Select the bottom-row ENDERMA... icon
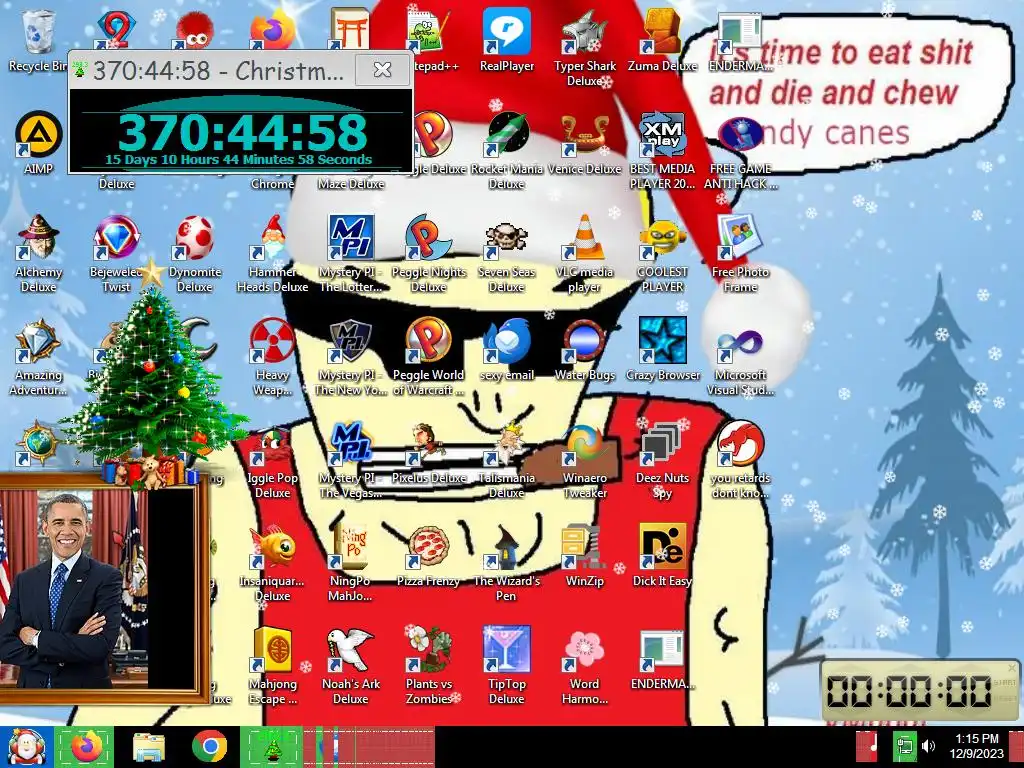 coord(662,659)
